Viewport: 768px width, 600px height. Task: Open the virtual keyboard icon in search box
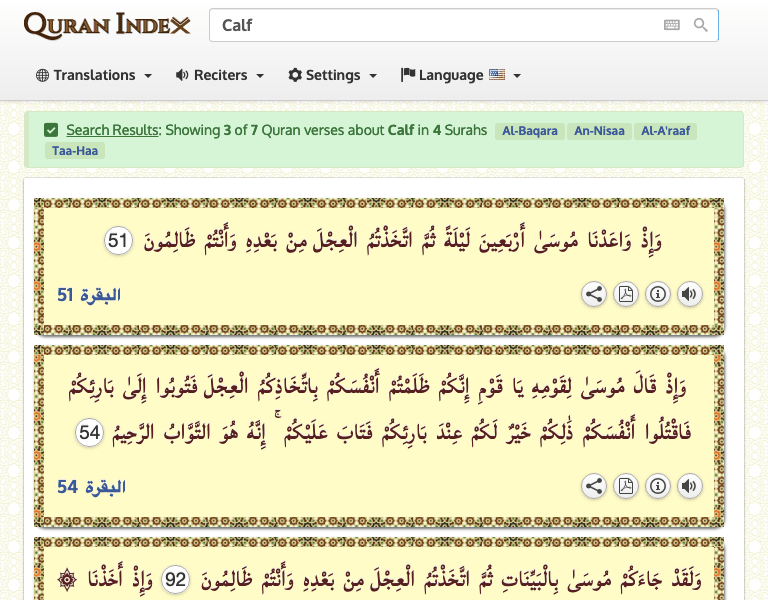(672, 25)
